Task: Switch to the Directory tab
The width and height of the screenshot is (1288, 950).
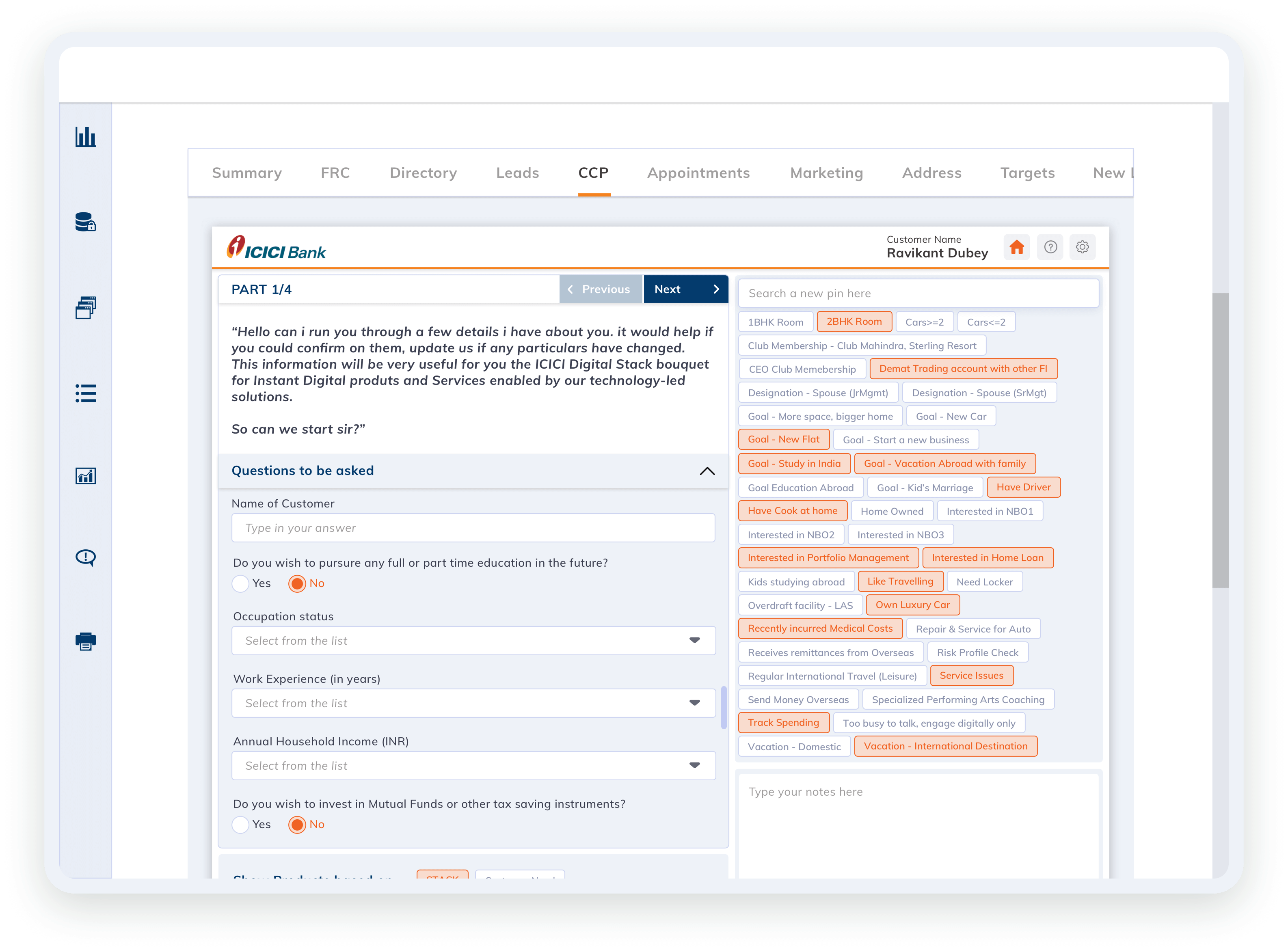Action: point(423,173)
